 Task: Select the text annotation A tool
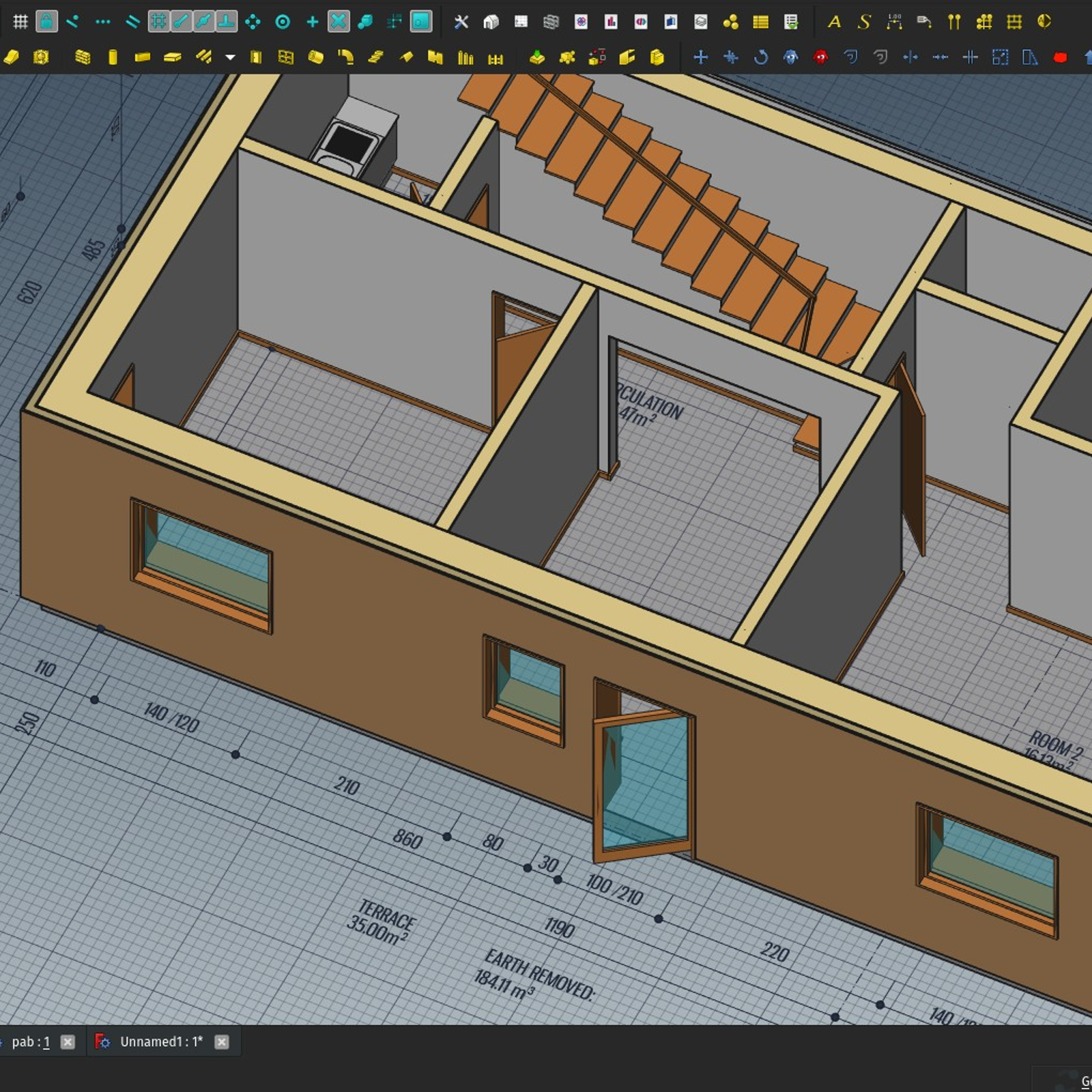click(834, 22)
